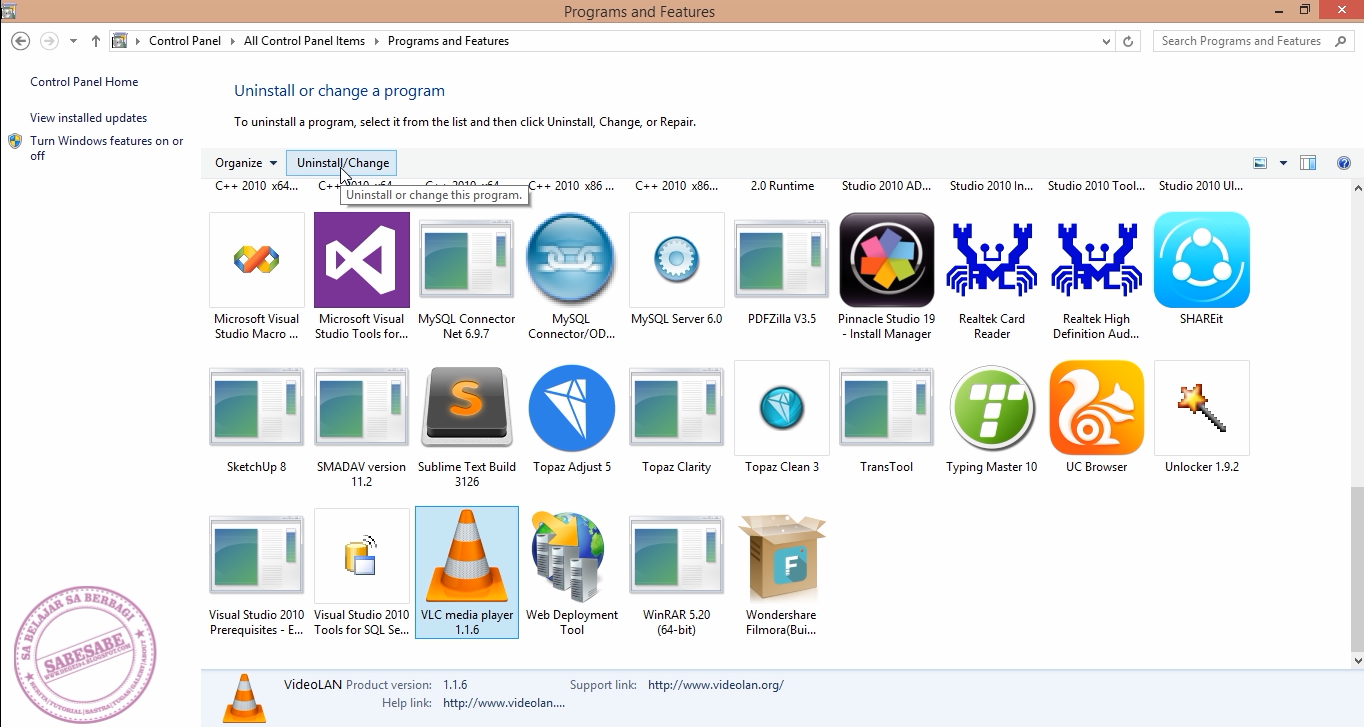This screenshot has height=727, width=1364.
Task: Select the MySQL Server 6.0 icon
Action: [x=677, y=260]
